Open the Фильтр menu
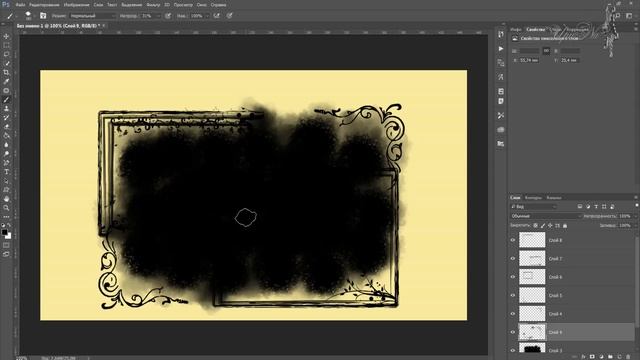 [x=153, y=5]
